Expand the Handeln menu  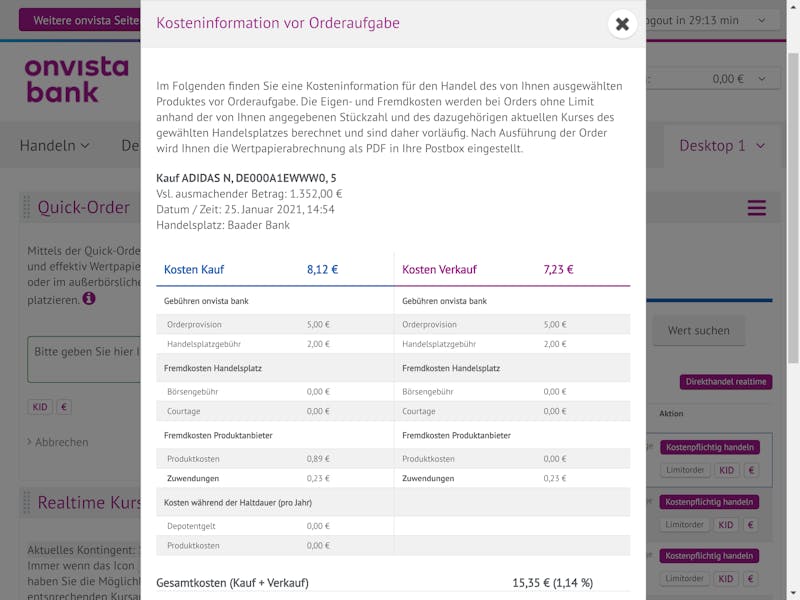pyautogui.click(x=55, y=146)
